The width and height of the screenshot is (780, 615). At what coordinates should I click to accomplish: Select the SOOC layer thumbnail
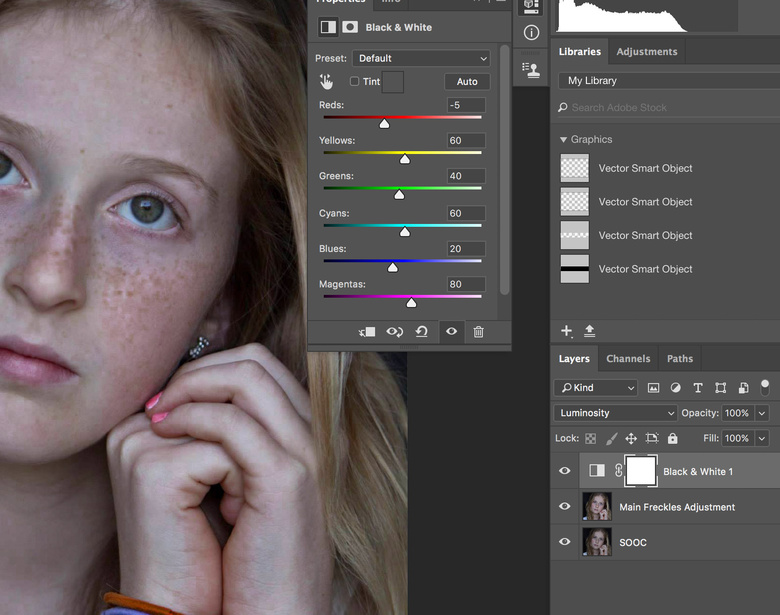[x=597, y=541]
